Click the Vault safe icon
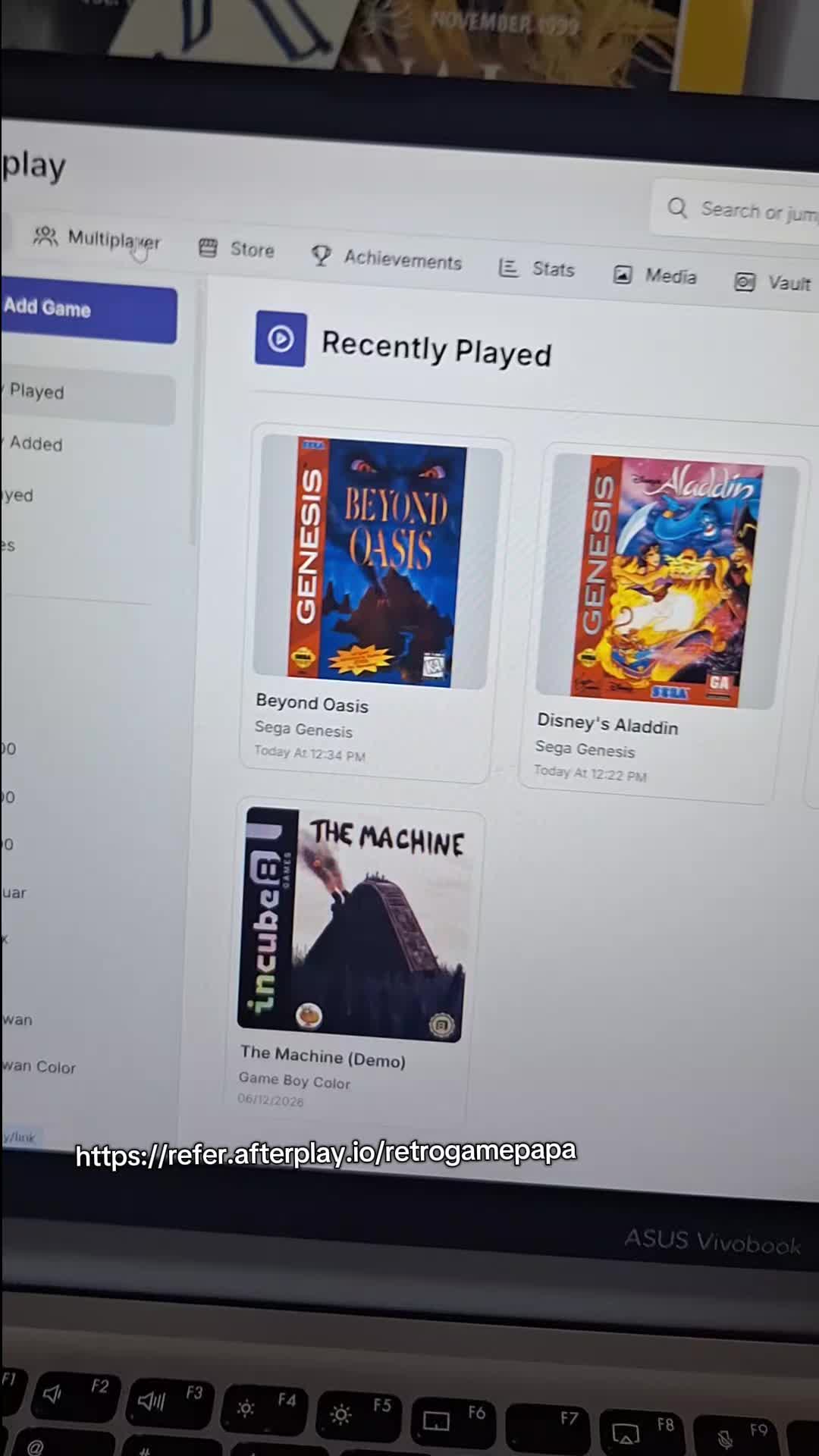 pyautogui.click(x=745, y=282)
